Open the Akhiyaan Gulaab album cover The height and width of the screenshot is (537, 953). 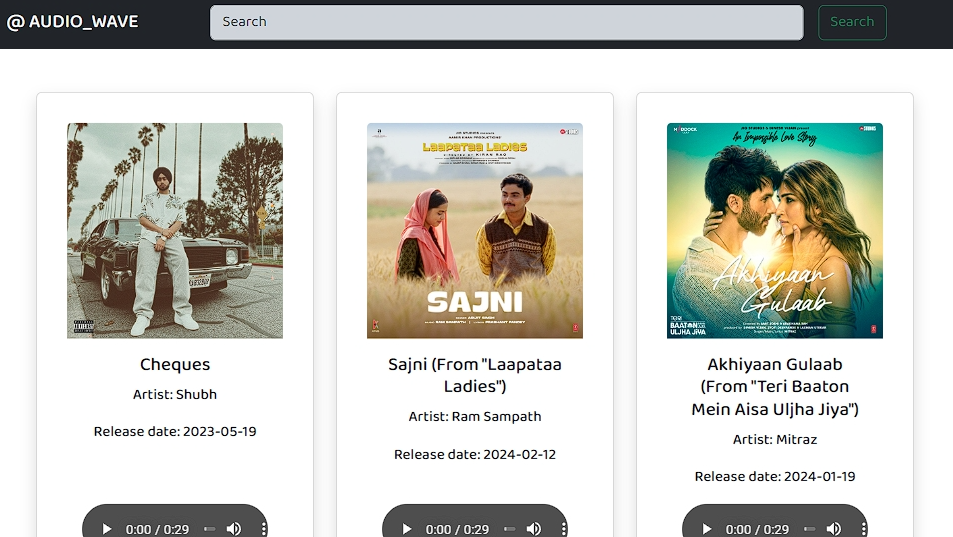tap(775, 231)
